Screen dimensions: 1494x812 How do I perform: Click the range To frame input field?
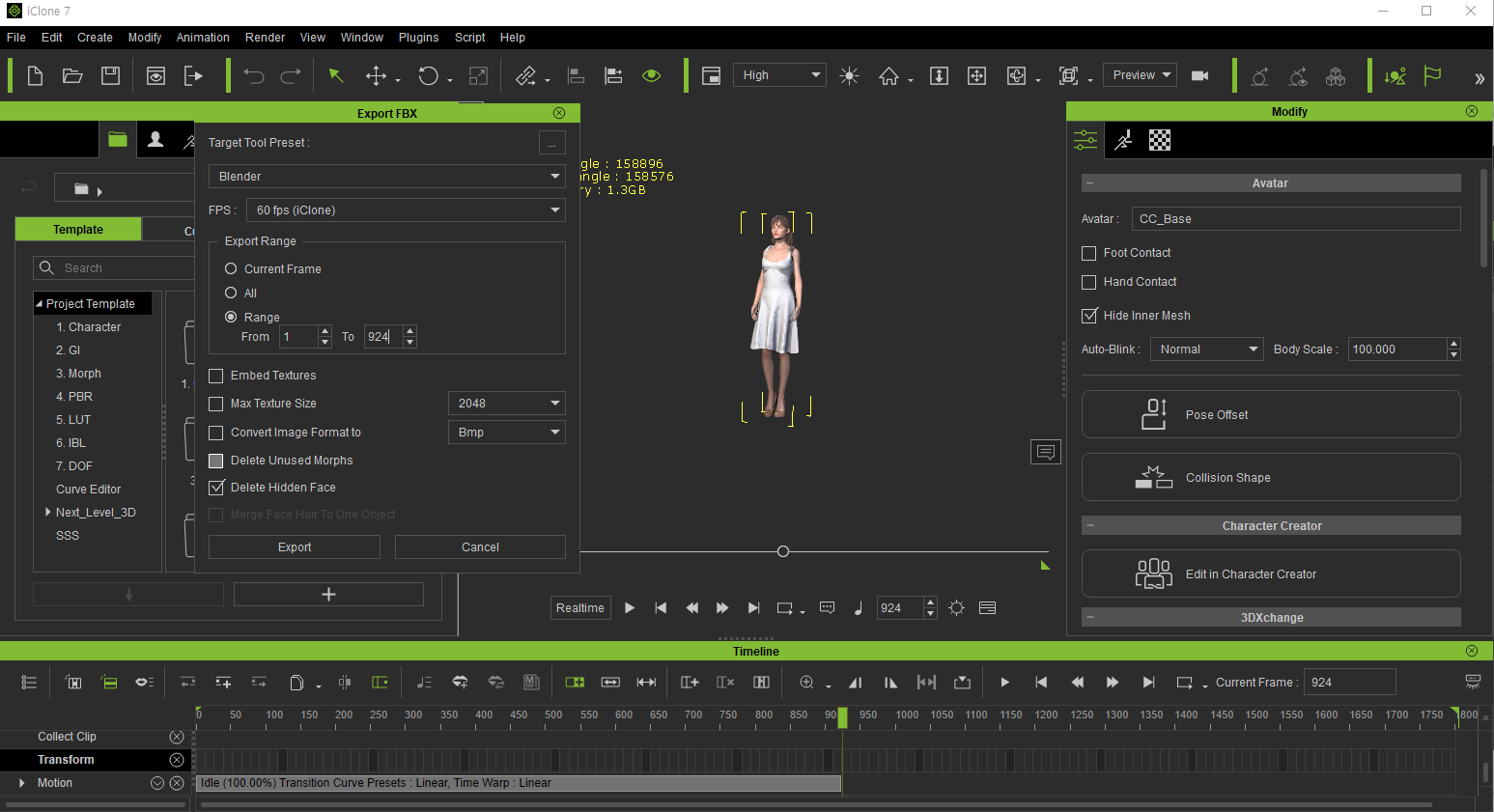(x=383, y=337)
